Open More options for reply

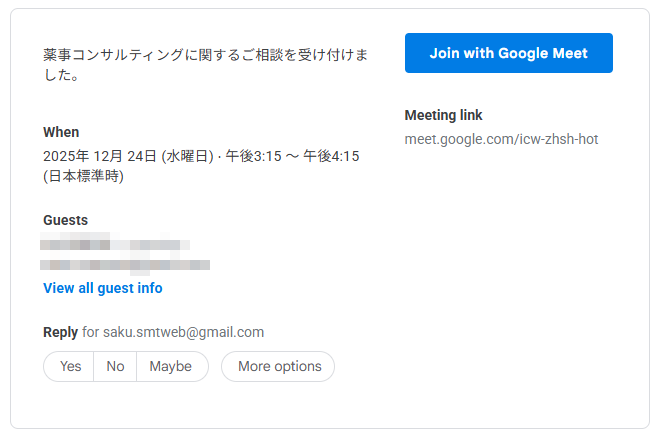pyautogui.click(x=279, y=366)
